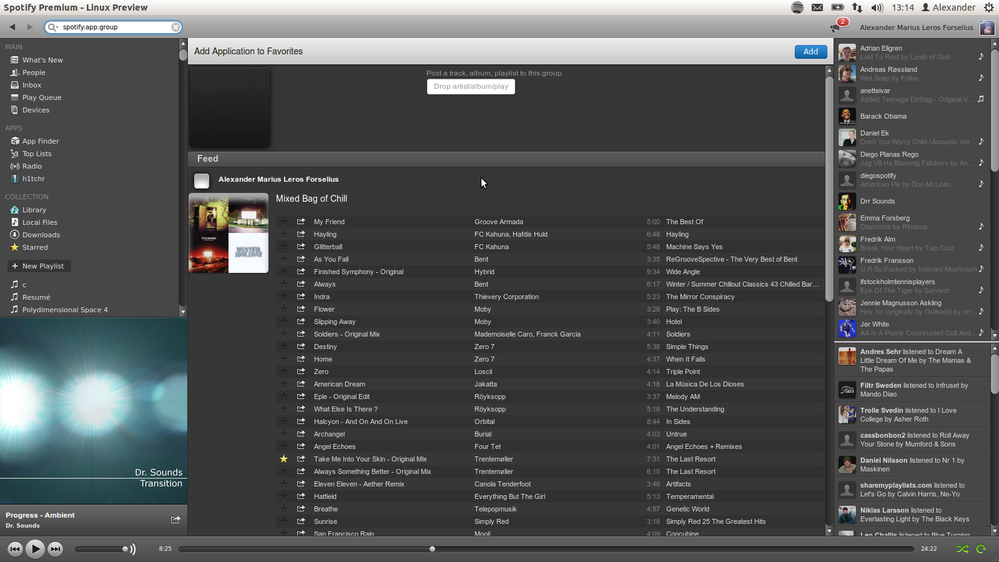Click the Dr. Sounds Transition album art

coord(94,410)
